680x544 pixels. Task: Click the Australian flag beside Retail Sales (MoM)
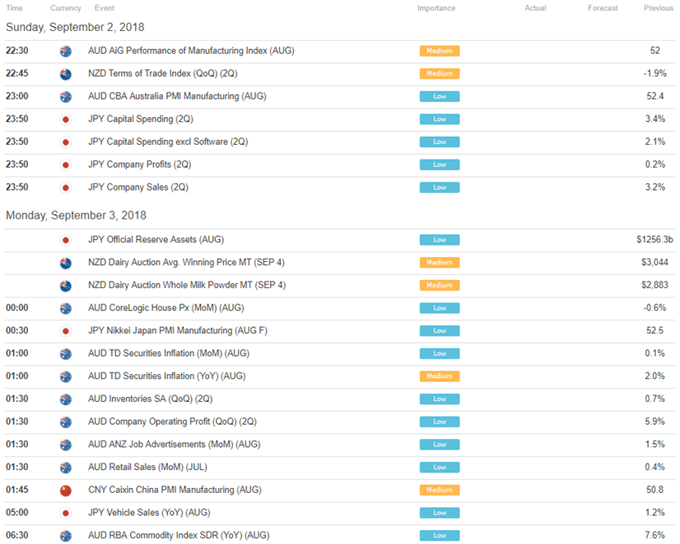pyautogui.click(x=65, y=468)
